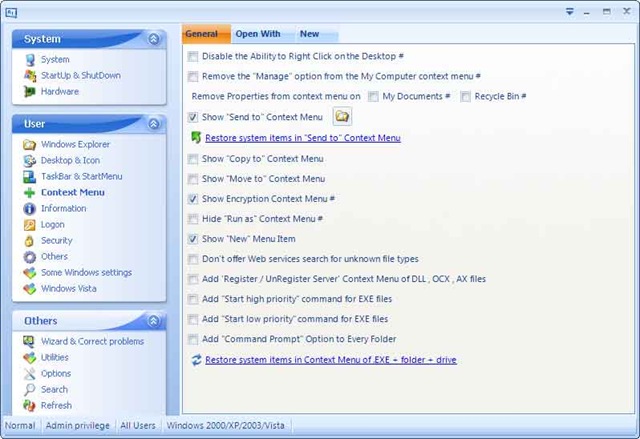Open the Security settings entry

click(x=56, y=240)
